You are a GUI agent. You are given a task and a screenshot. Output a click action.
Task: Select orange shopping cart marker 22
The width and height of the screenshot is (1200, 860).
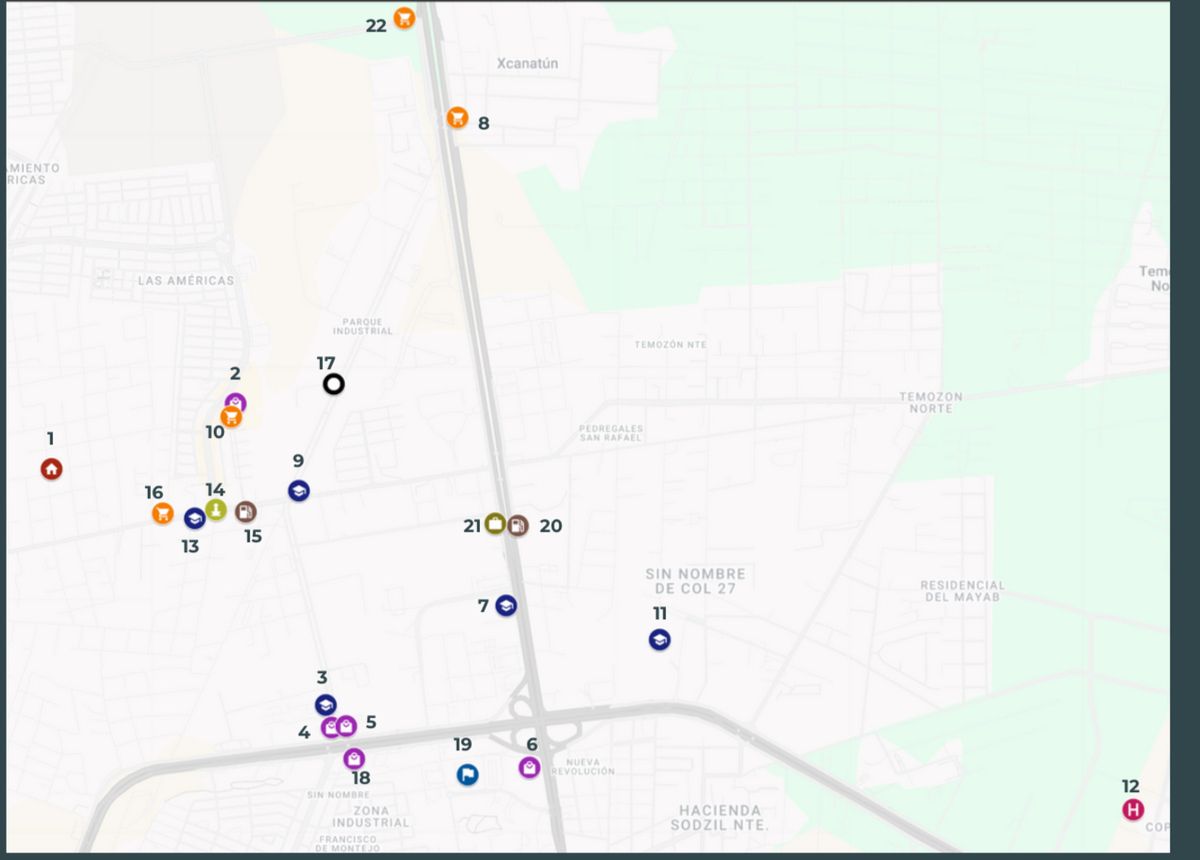click(404, 18)
